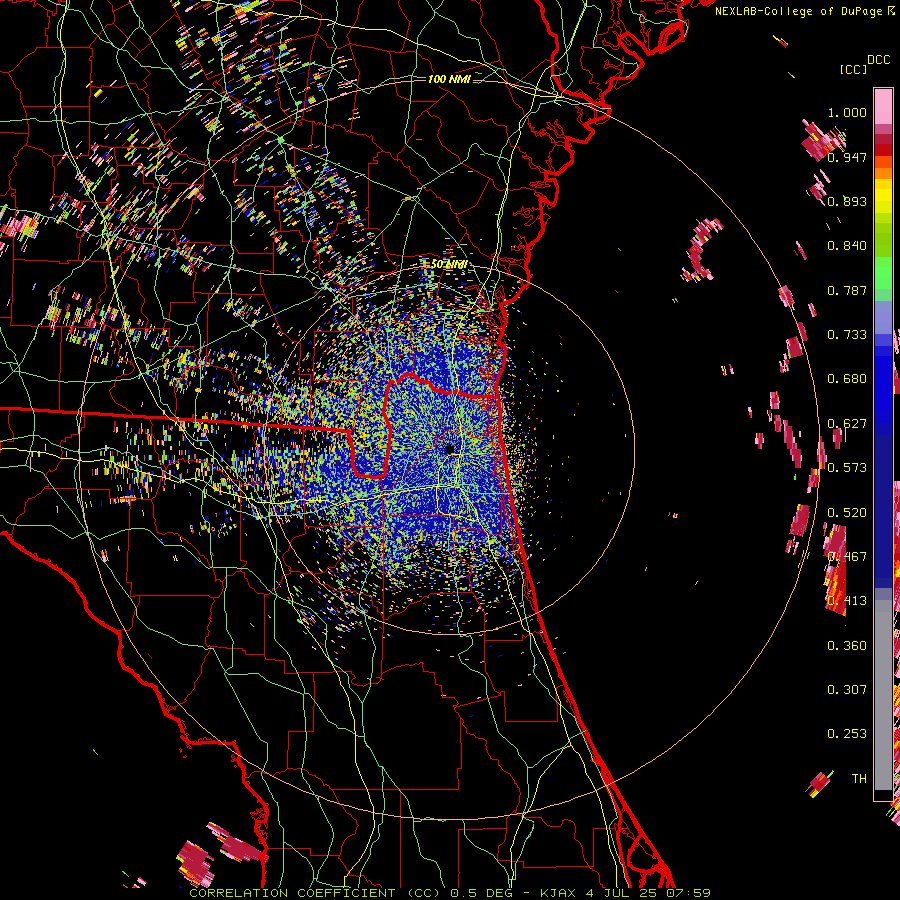Click the pink top segment of the color bar
The width and height of the screenshot is (900, 900).
[x=883, y=107]
